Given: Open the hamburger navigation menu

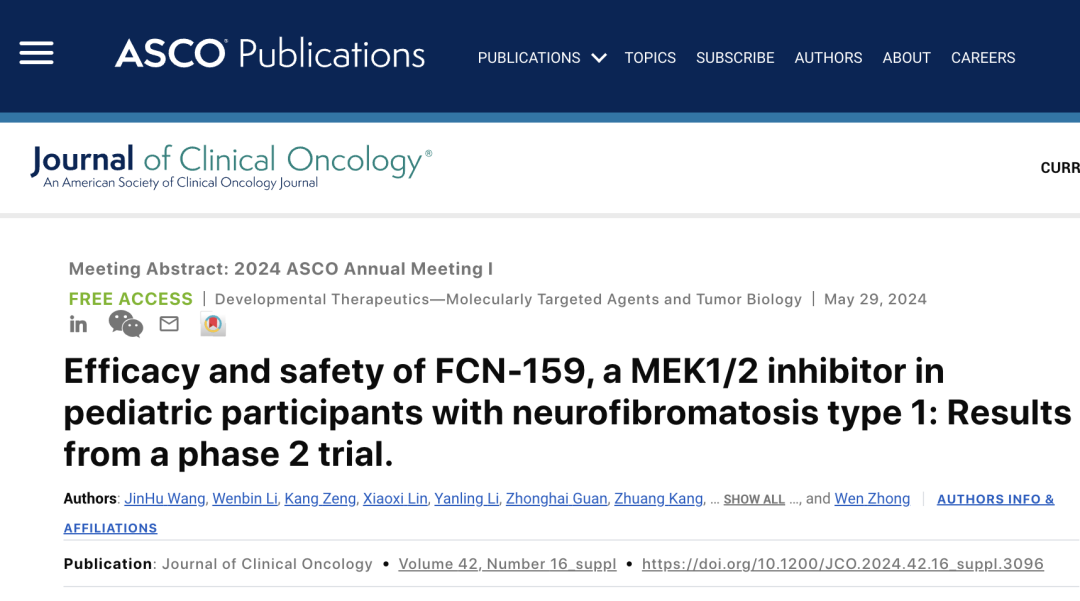Looking at the screenshot, I should coord(36,54).
